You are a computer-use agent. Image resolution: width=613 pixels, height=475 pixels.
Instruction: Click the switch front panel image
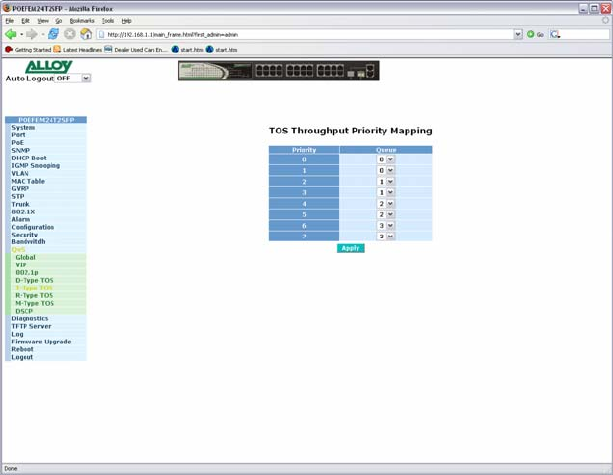278,70
